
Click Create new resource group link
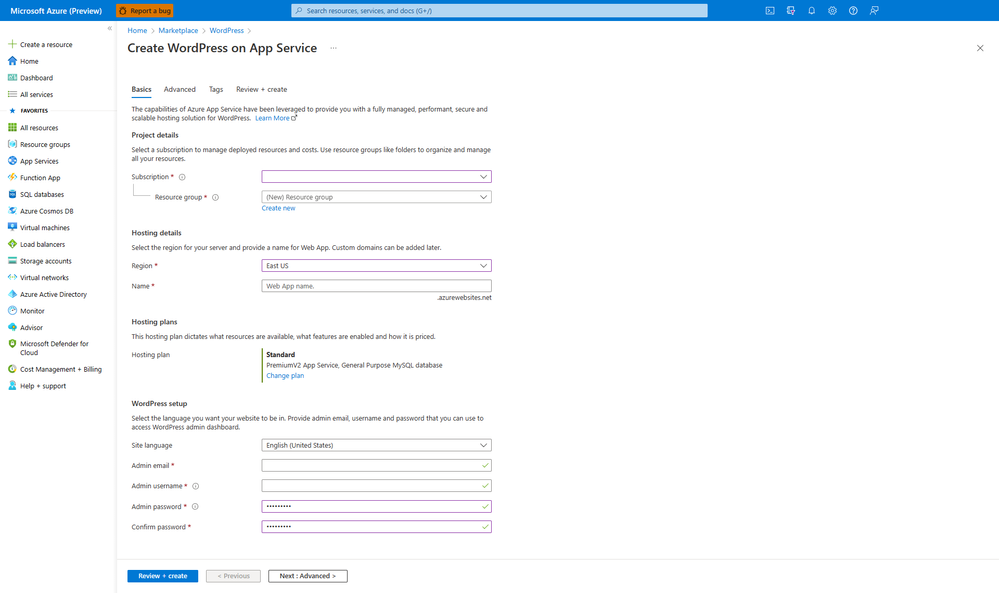pyautogui.click(x=278, y=208)
